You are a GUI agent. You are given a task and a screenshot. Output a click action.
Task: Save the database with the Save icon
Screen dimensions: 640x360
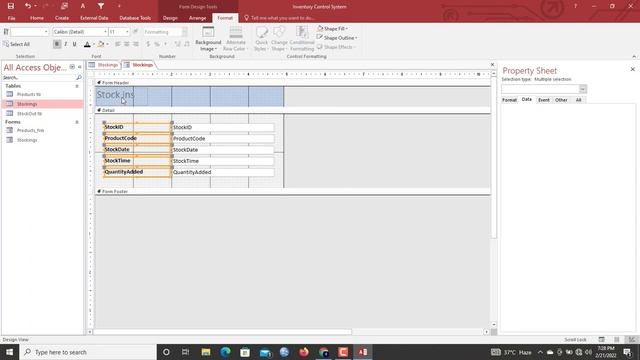tap(11, 6)
